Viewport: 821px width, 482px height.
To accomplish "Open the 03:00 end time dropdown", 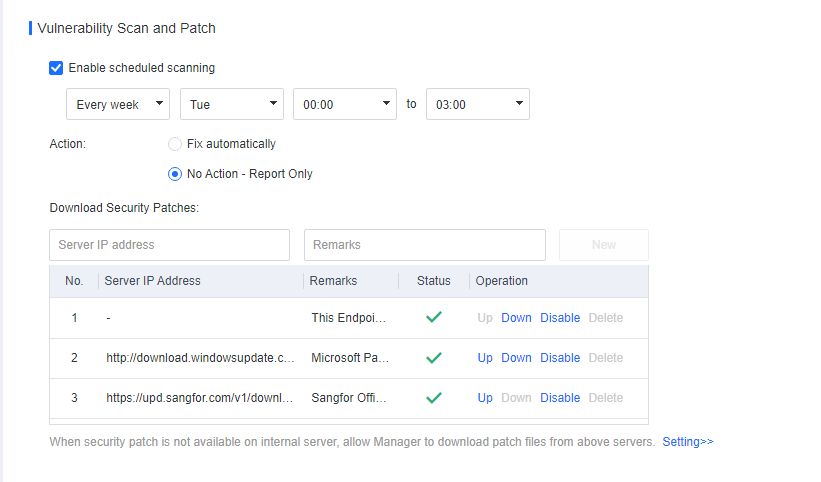I will point(477,104).
